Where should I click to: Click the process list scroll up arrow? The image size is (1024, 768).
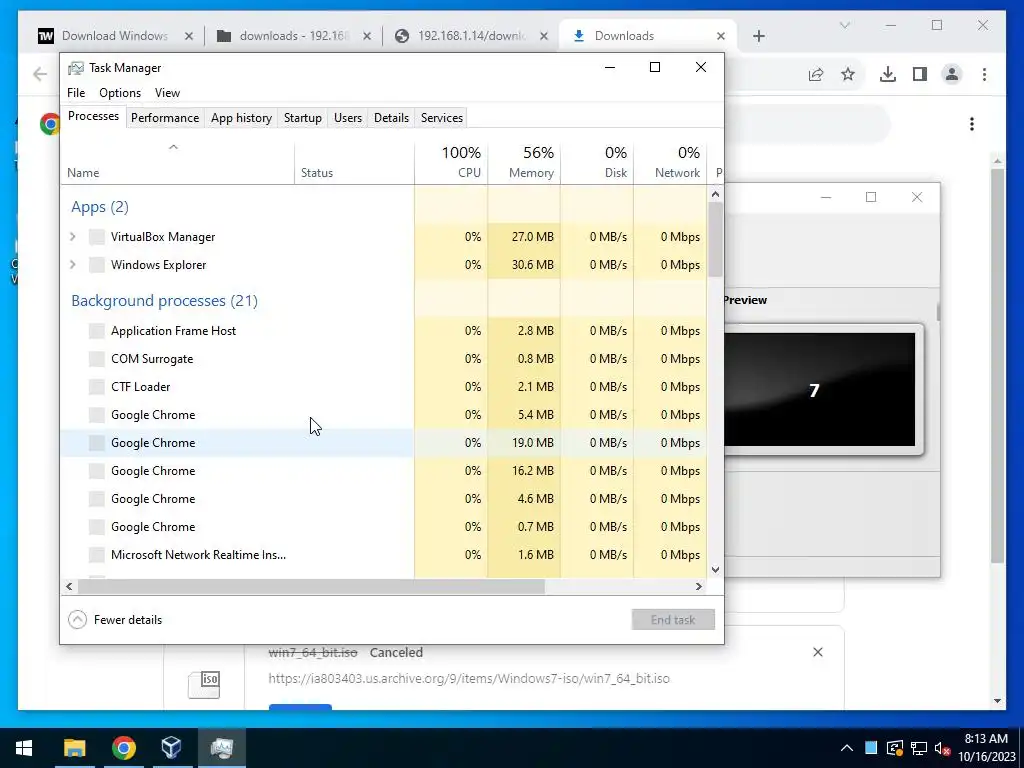coord(715,193)
